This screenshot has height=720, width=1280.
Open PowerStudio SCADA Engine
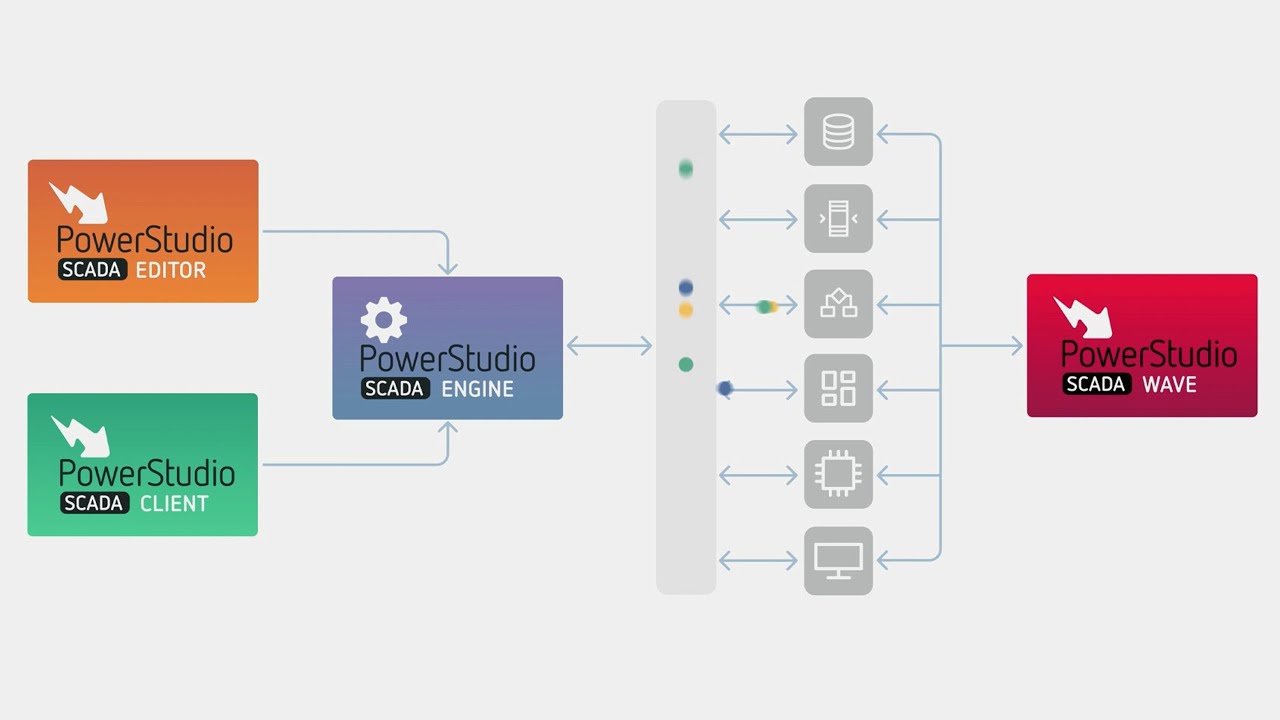(x=447, y=348)
